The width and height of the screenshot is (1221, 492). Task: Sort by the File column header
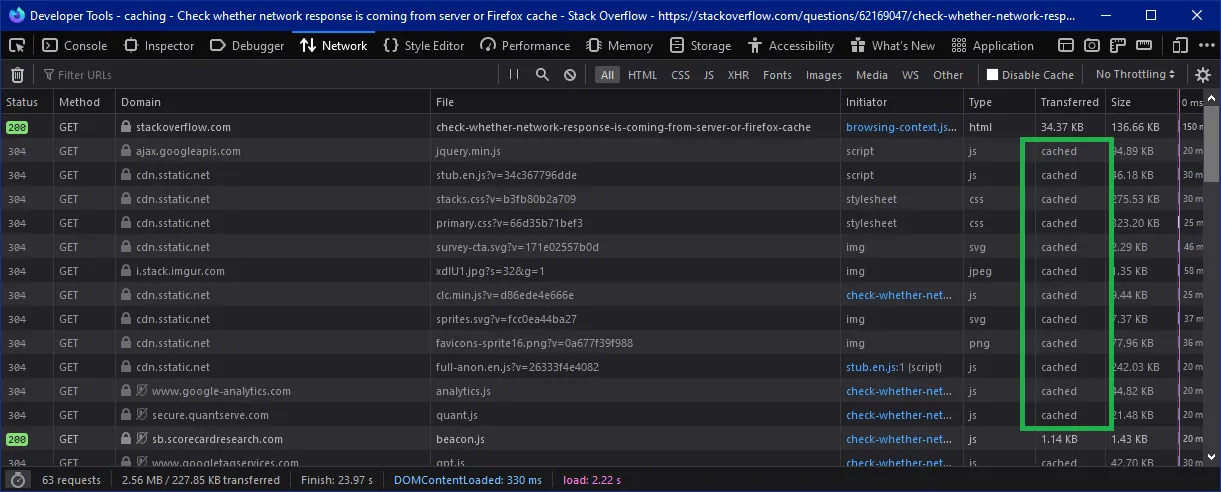(636, 102)
